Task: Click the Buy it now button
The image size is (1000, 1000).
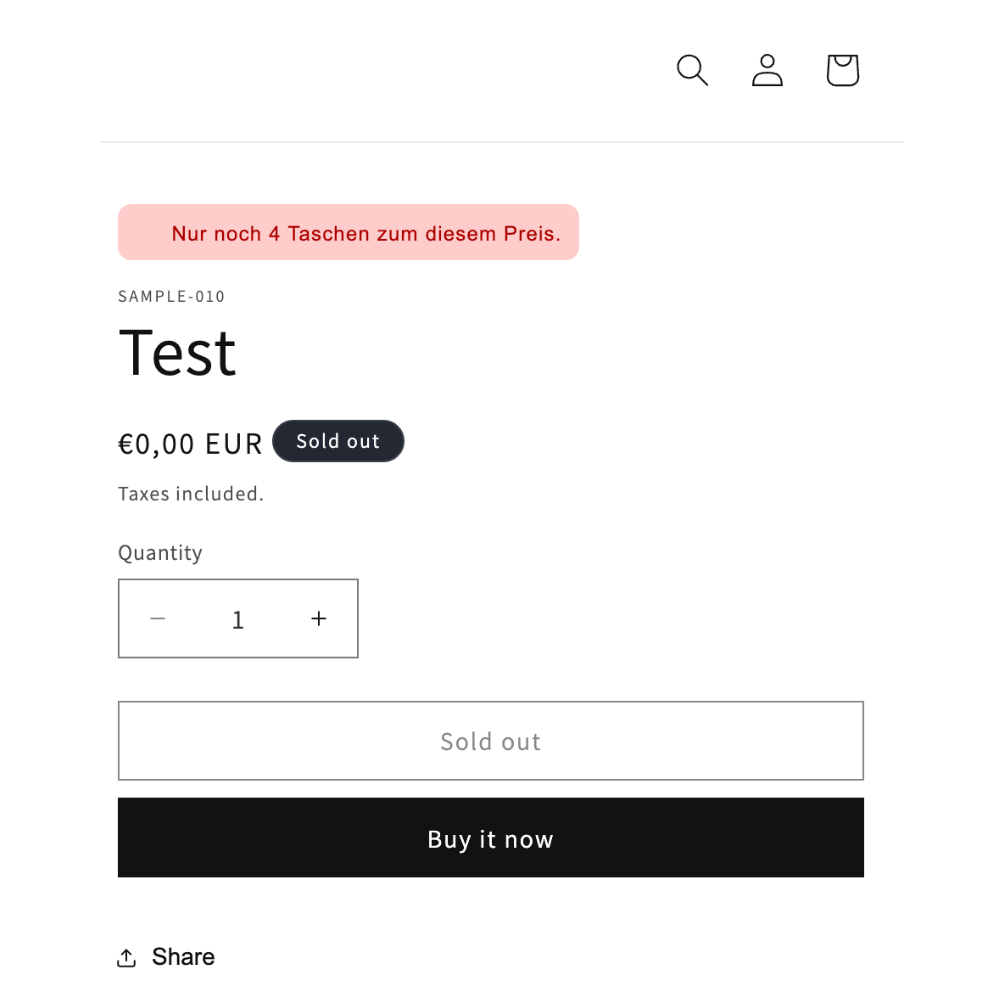Action: tap(490, 837)
